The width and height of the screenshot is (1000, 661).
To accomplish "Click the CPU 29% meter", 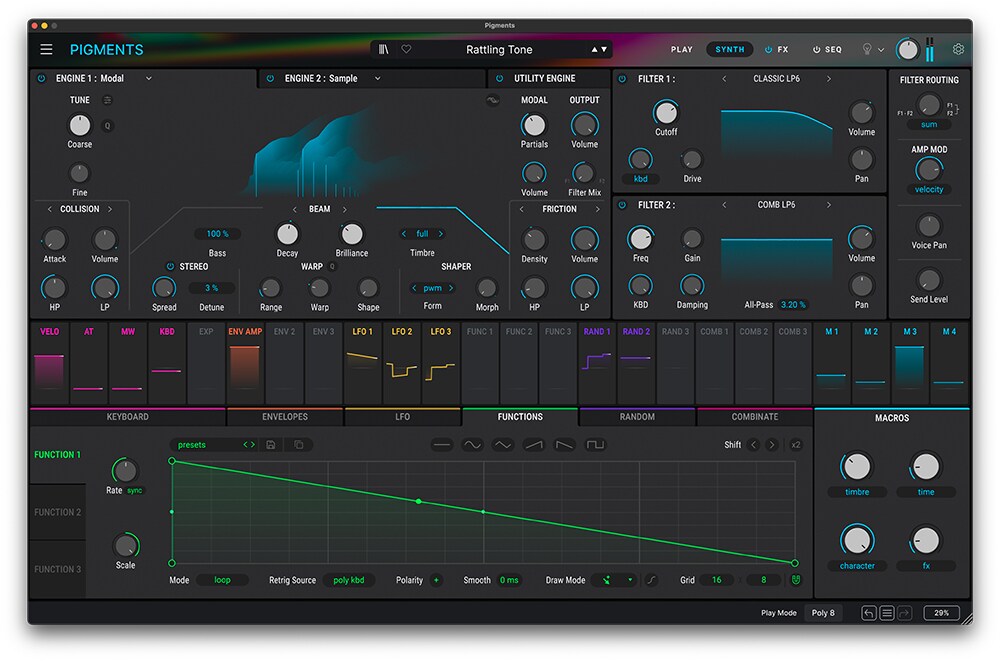I will (941, 613).
